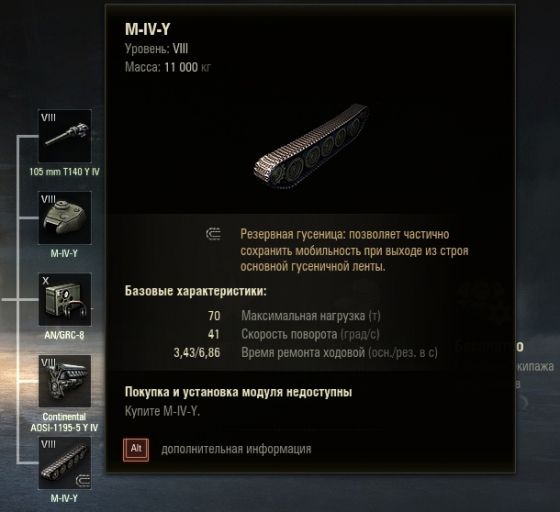Click the M-IV-Y tracks module icon
Viewport: 560px width, 512px height.
pyautogui.click(x=65, y=463)
